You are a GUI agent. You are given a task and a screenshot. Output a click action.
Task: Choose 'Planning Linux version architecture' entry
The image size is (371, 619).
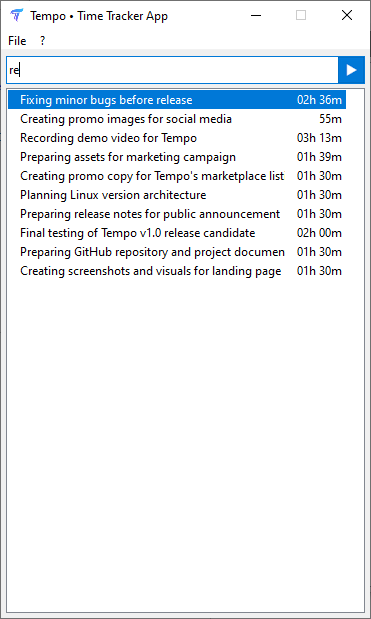(x=177, y=195)
